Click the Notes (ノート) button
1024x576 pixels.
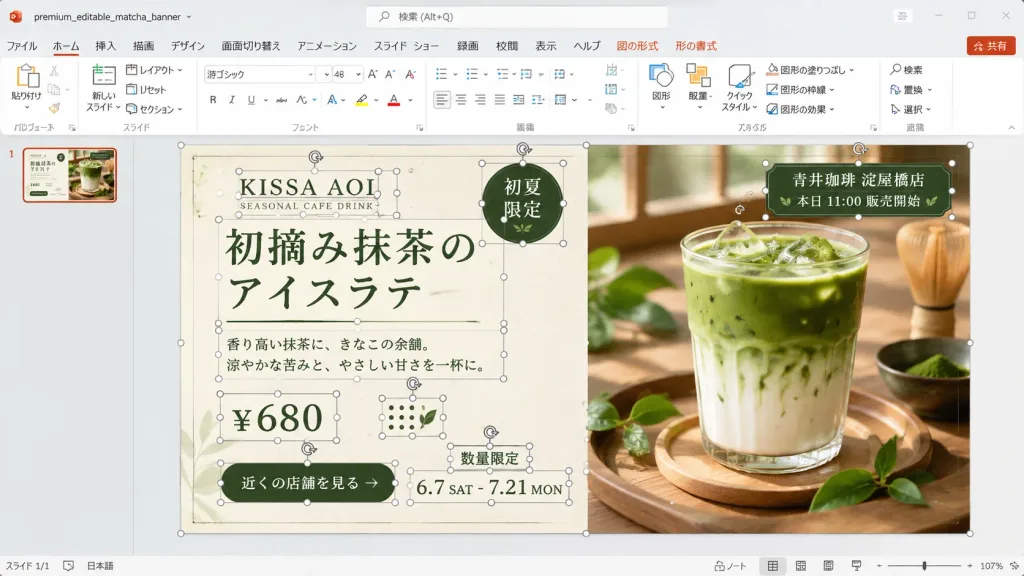(730, 566)
